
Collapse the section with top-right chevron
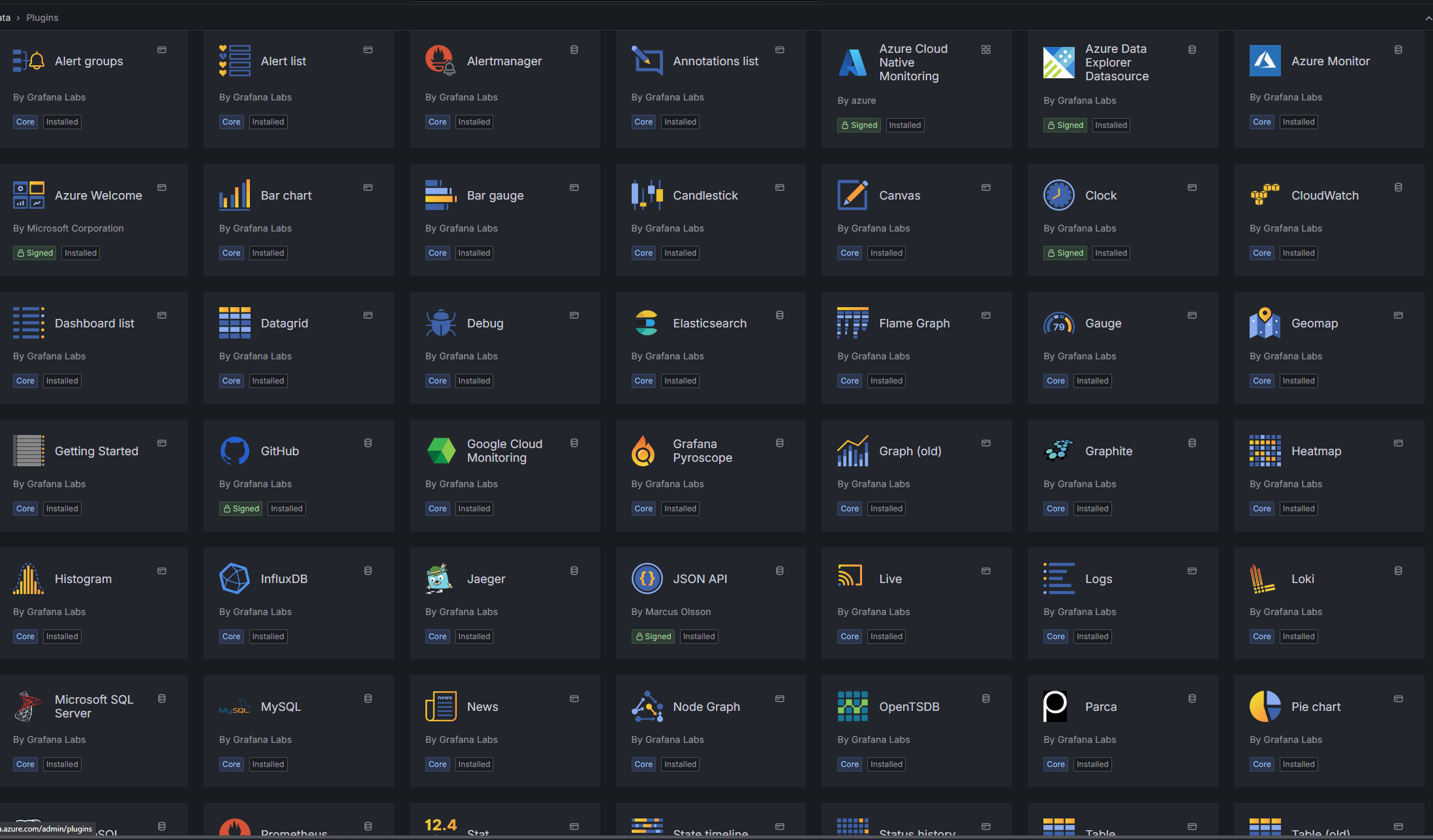(x=1428, y=18)
